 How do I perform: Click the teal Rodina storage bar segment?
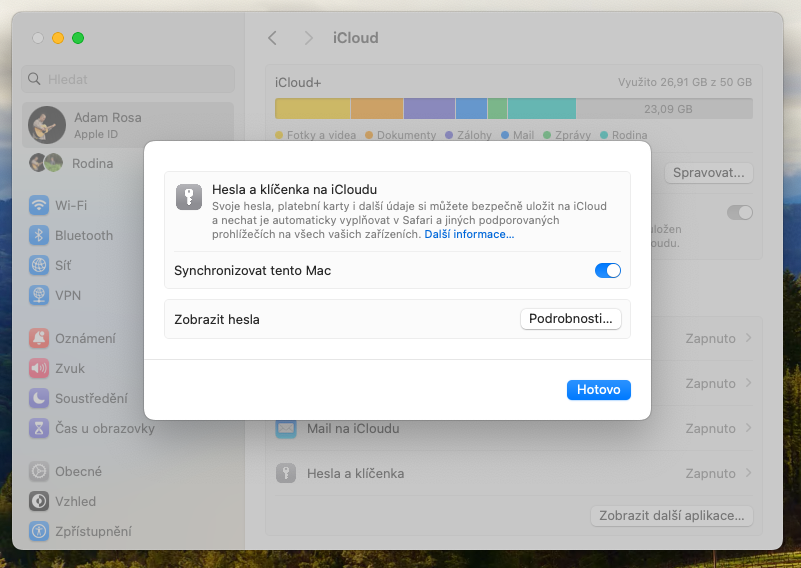click(x=541, y=109)
